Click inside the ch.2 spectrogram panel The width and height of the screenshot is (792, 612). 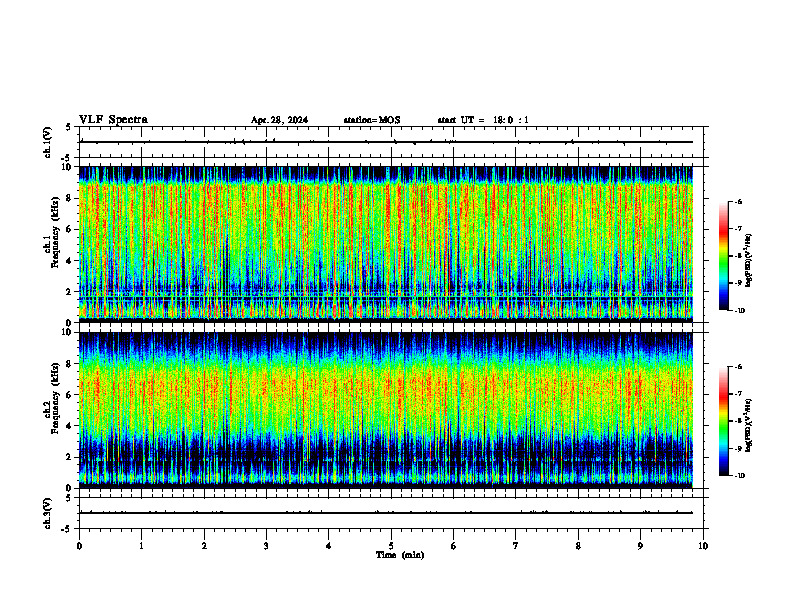tap(386, 410)
